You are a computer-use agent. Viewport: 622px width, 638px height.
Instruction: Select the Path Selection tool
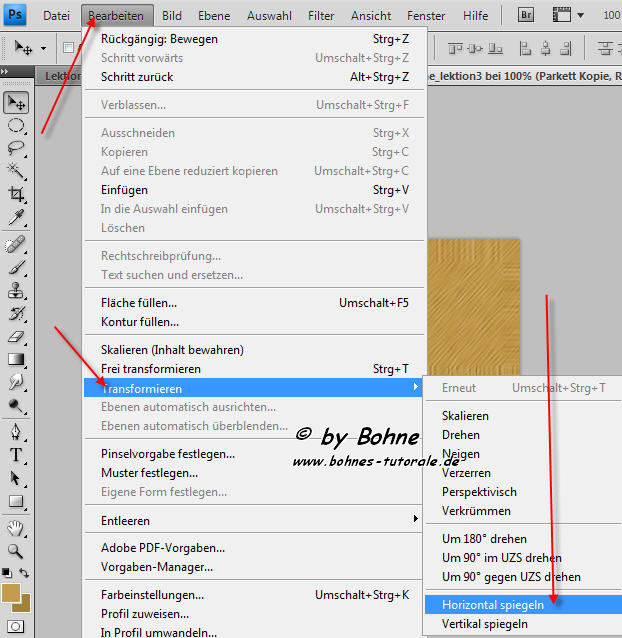coord(16,478)
